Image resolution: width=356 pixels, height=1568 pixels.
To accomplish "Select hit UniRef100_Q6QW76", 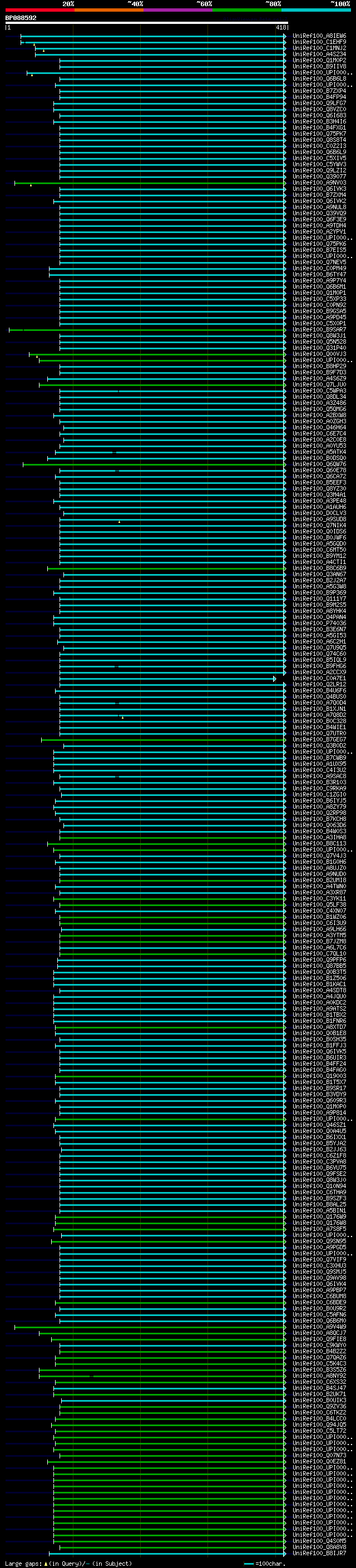I will [x=319, y=464].
